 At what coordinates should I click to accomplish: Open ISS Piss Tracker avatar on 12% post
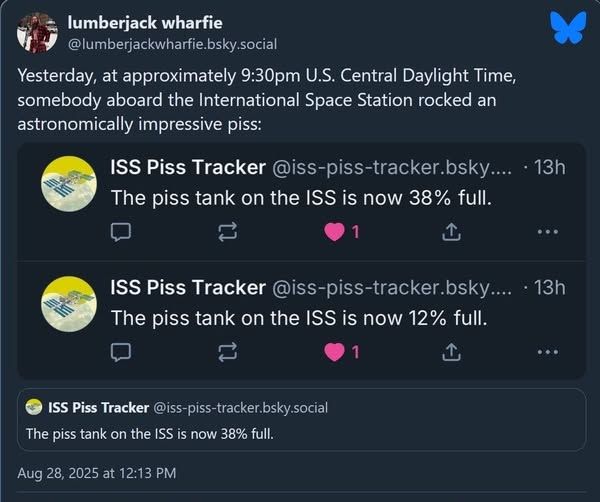click(68, 303)
